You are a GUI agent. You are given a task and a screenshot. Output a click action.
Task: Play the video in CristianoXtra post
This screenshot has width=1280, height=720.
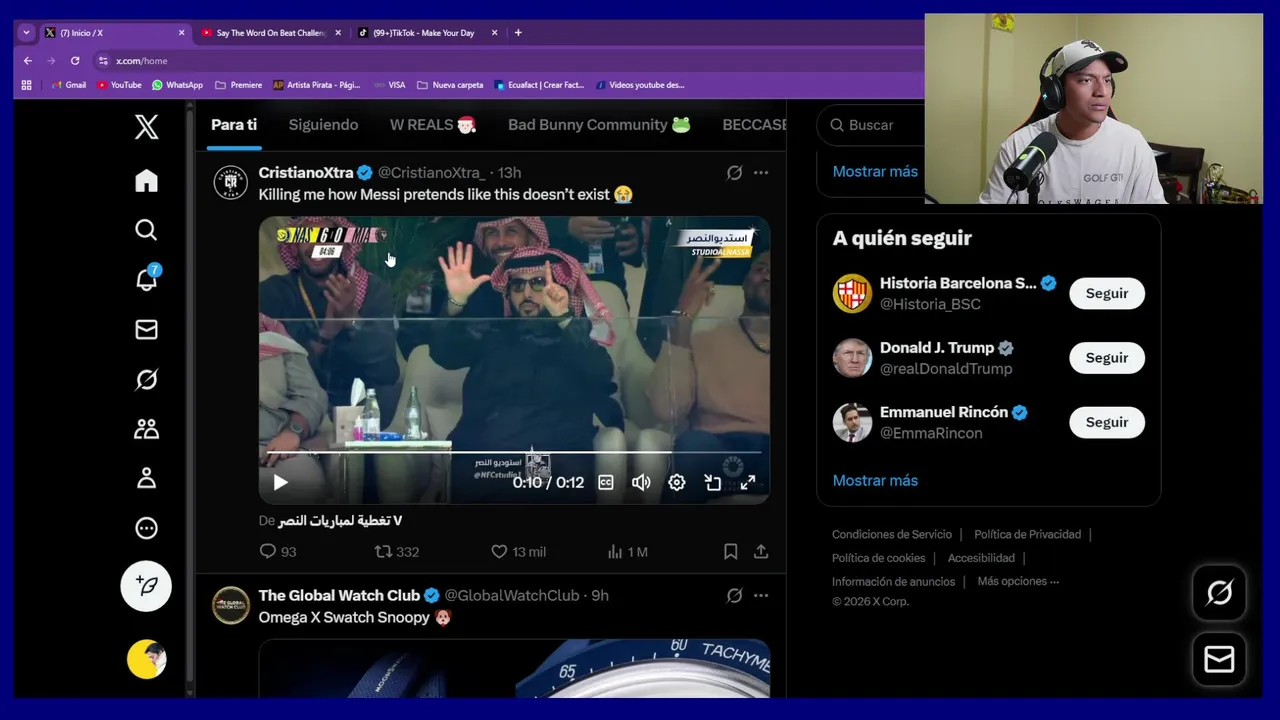[x=280, y=483]
